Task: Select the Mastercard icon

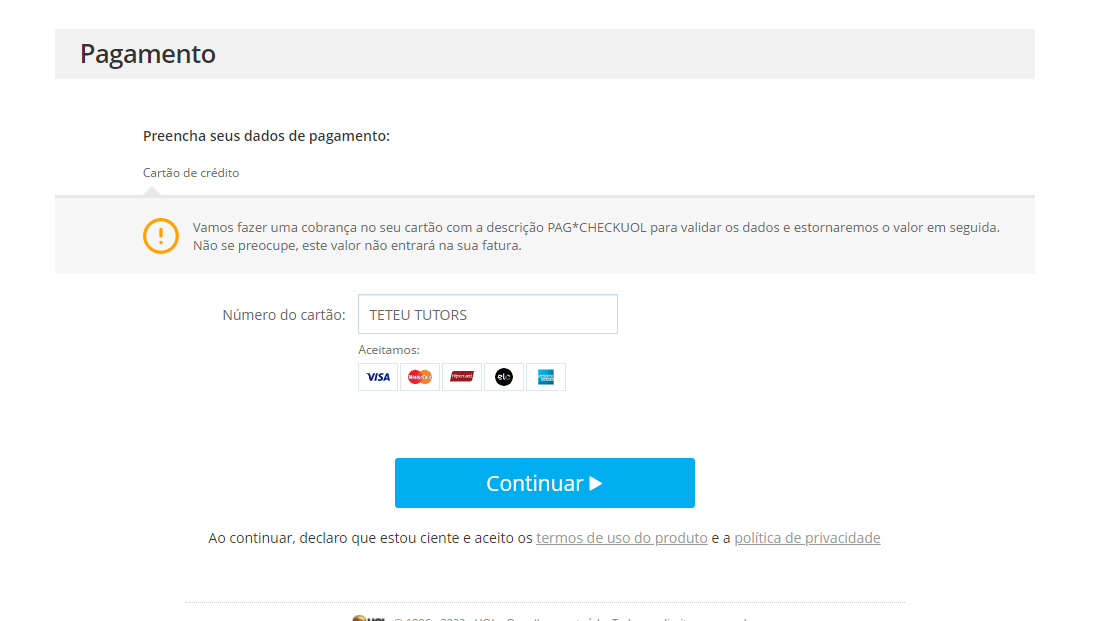Action: pos(419,377)
